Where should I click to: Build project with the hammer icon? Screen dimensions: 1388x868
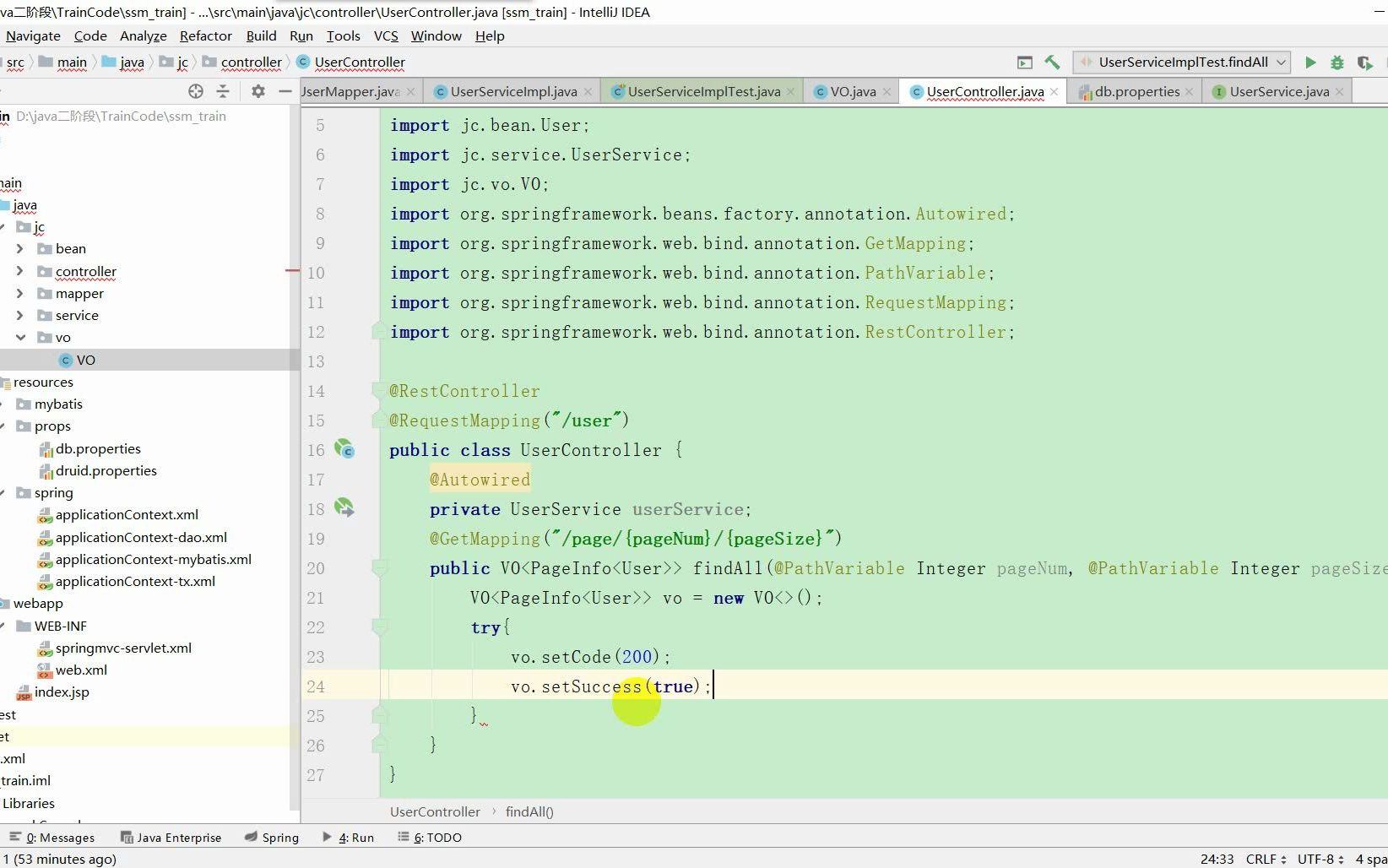click(1052, 62)
